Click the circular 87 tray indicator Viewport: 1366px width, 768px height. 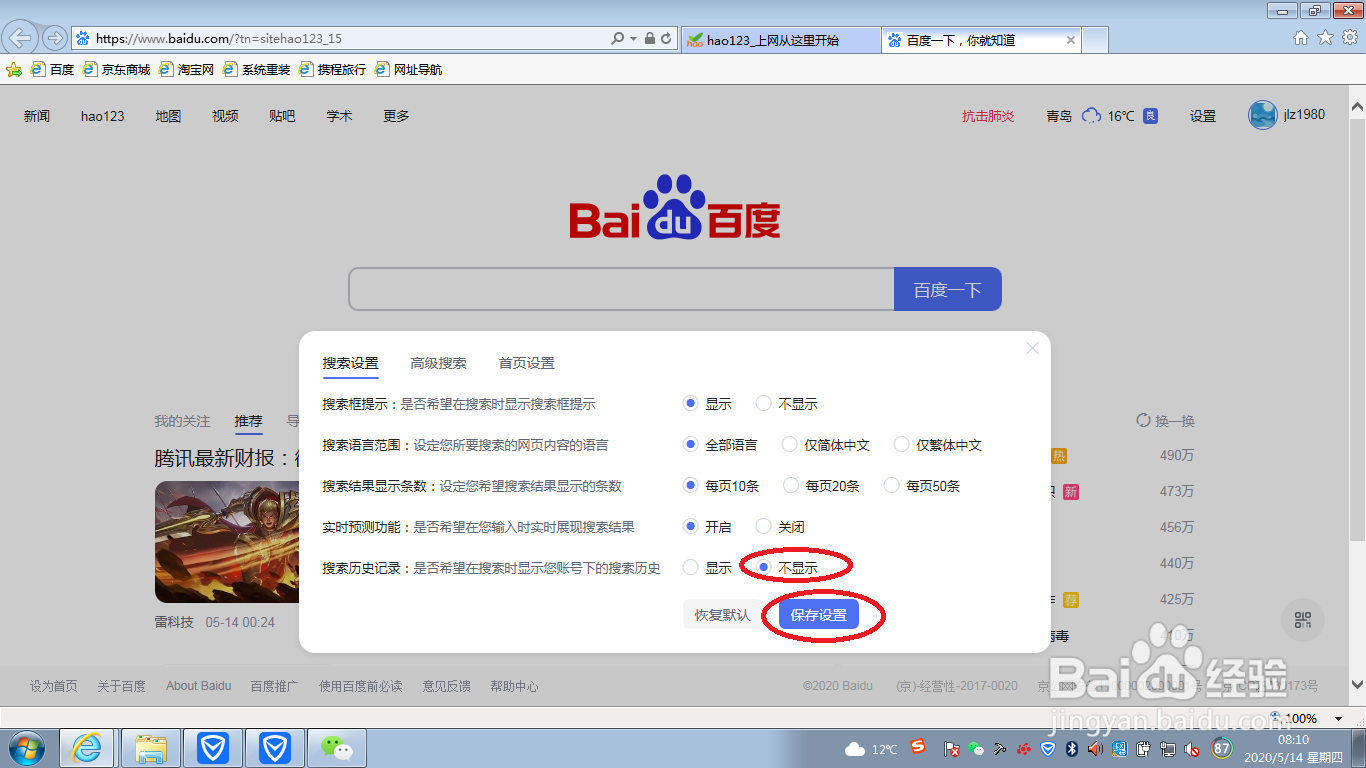1222,748
